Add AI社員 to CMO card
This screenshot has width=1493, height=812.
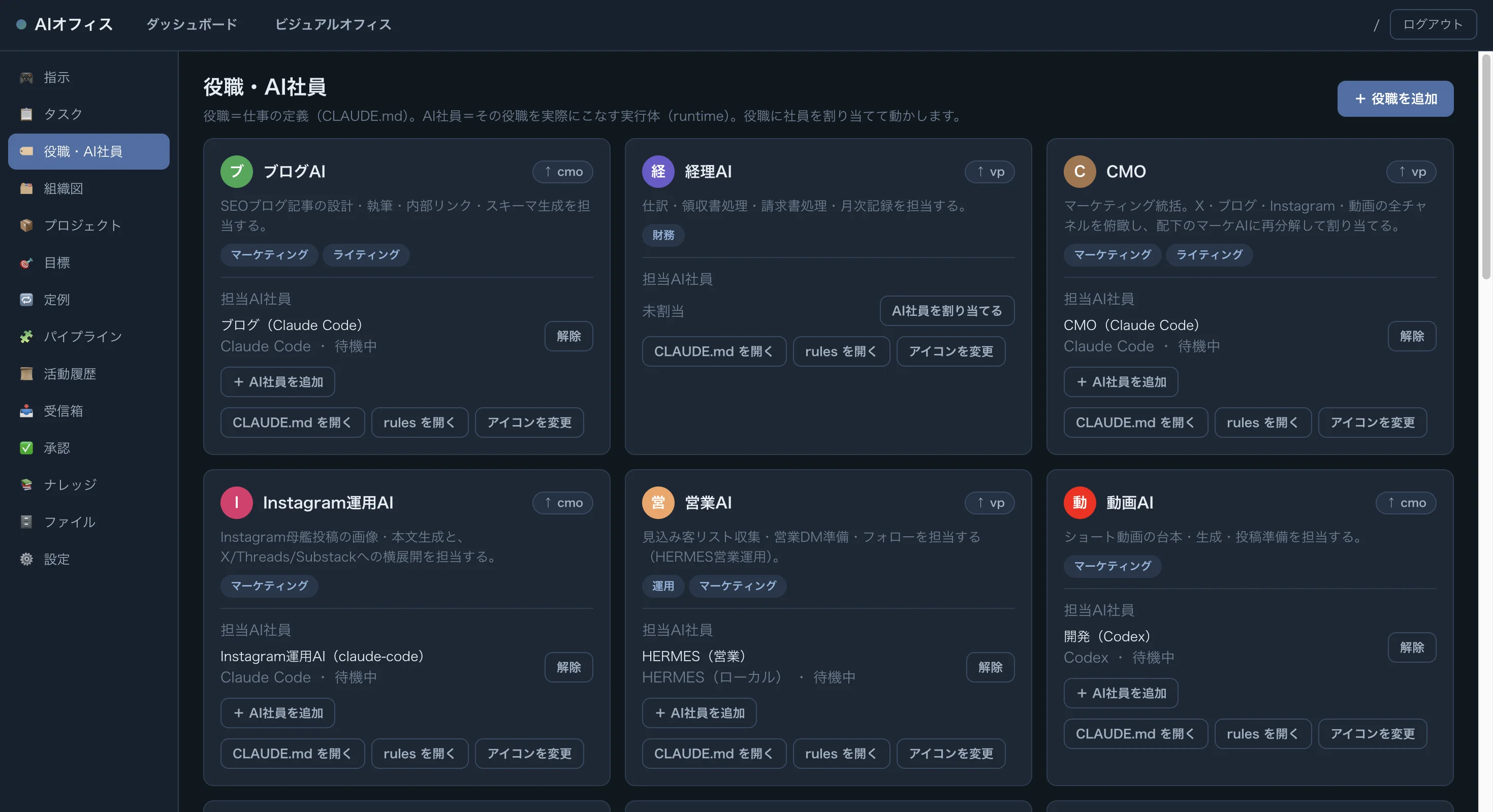pyautogui.click(x=1120, y=382)
